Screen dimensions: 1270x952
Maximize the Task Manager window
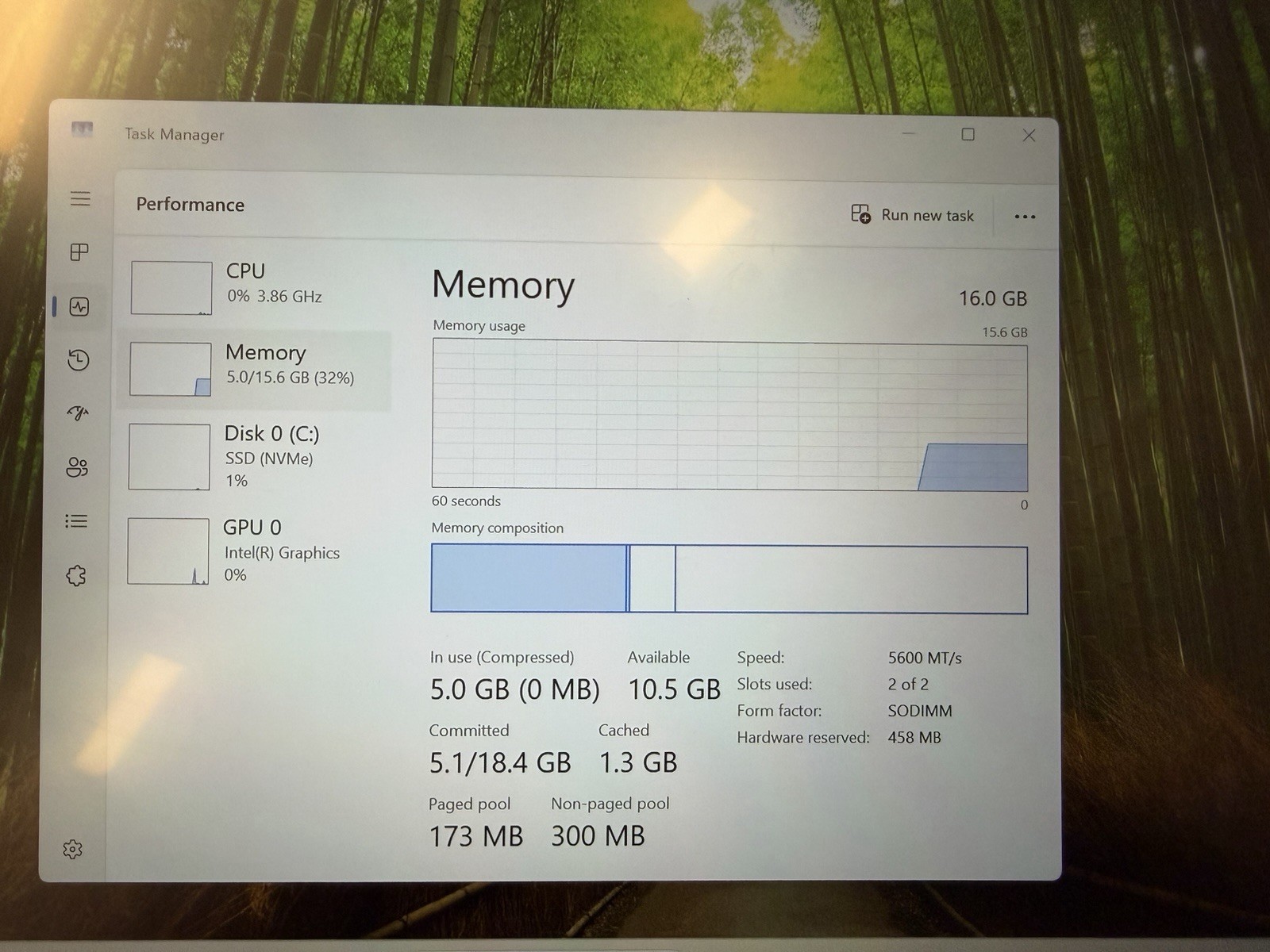(x=968, y=134)
